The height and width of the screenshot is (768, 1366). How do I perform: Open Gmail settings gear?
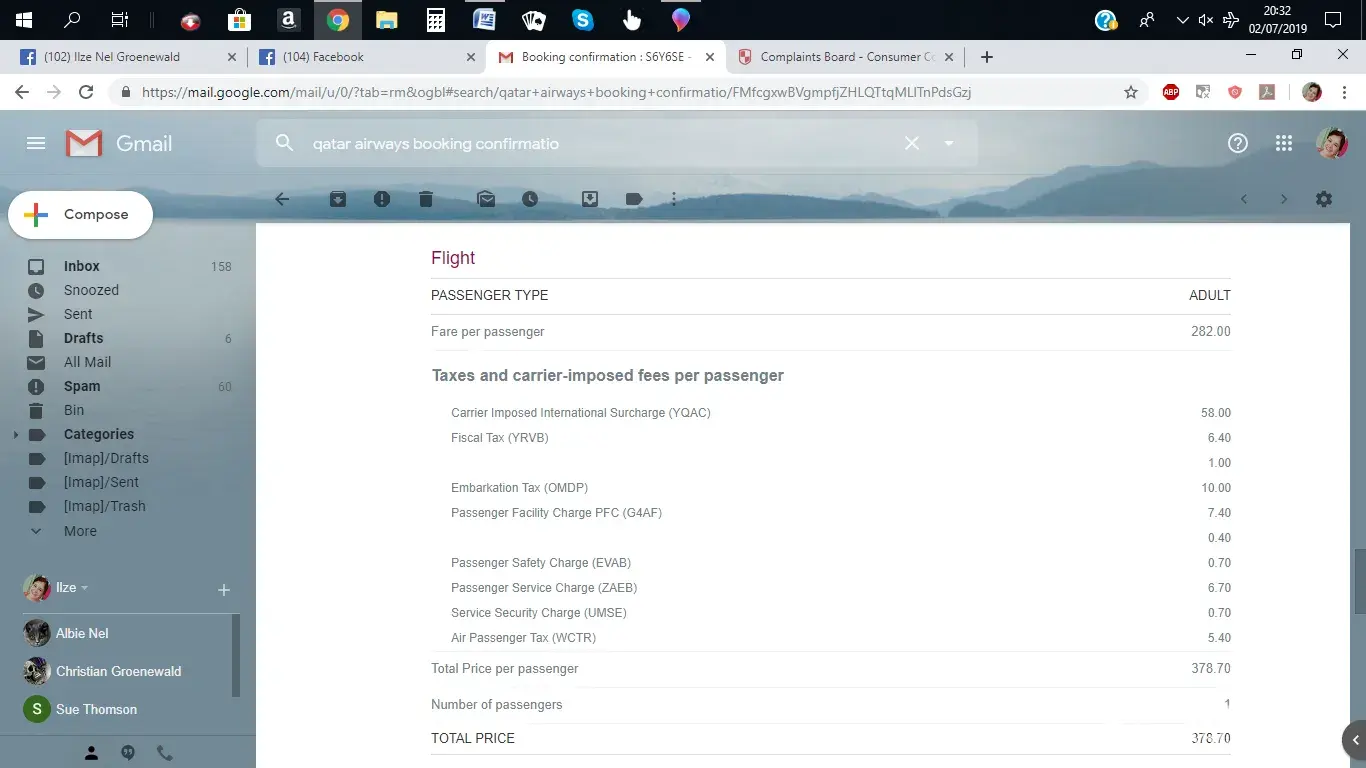coord(1324,199)
